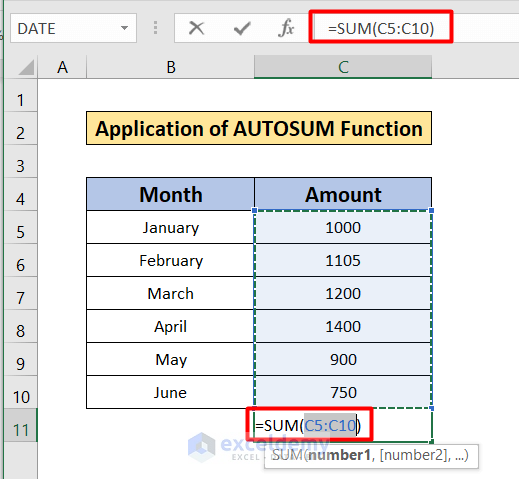Click the Amount header cell
Viewport: 519px width, 479px height.
(343, 194)
